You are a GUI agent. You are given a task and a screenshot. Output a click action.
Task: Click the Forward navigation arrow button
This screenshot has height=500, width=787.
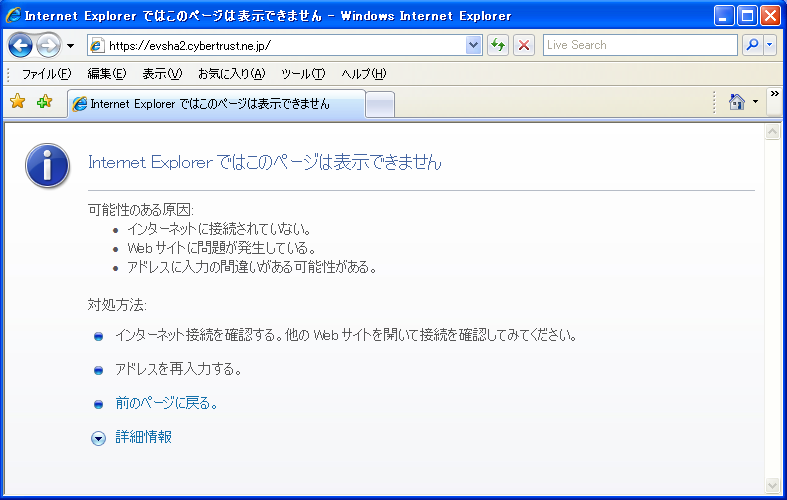[48, 45]
